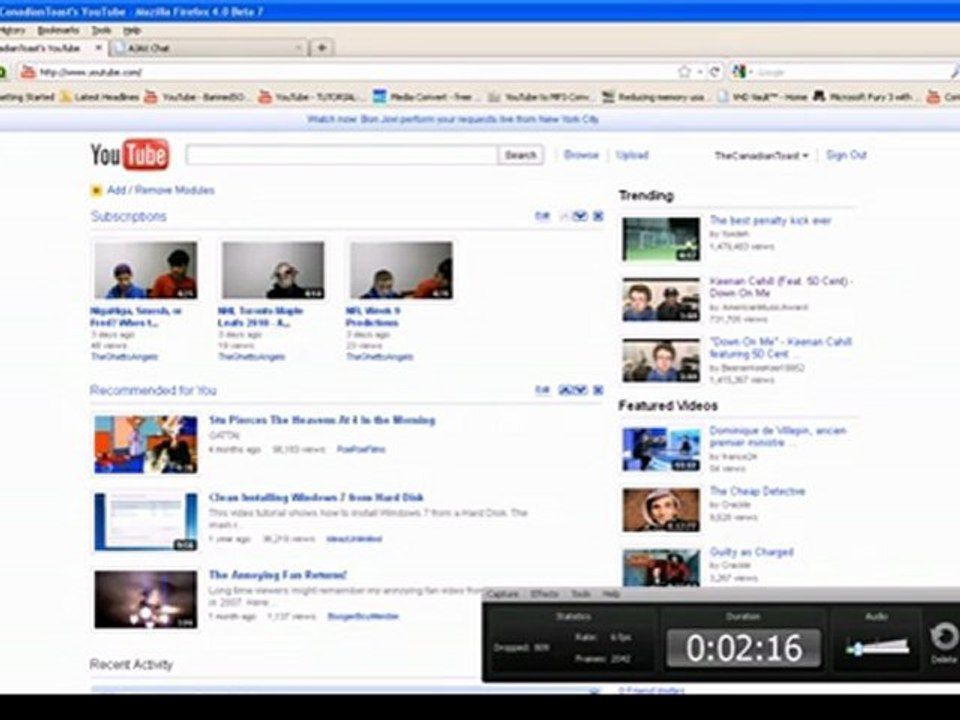Viewport: 960px width, 720px height.
Task: Open the Browse link
Action: coord(581,155)
